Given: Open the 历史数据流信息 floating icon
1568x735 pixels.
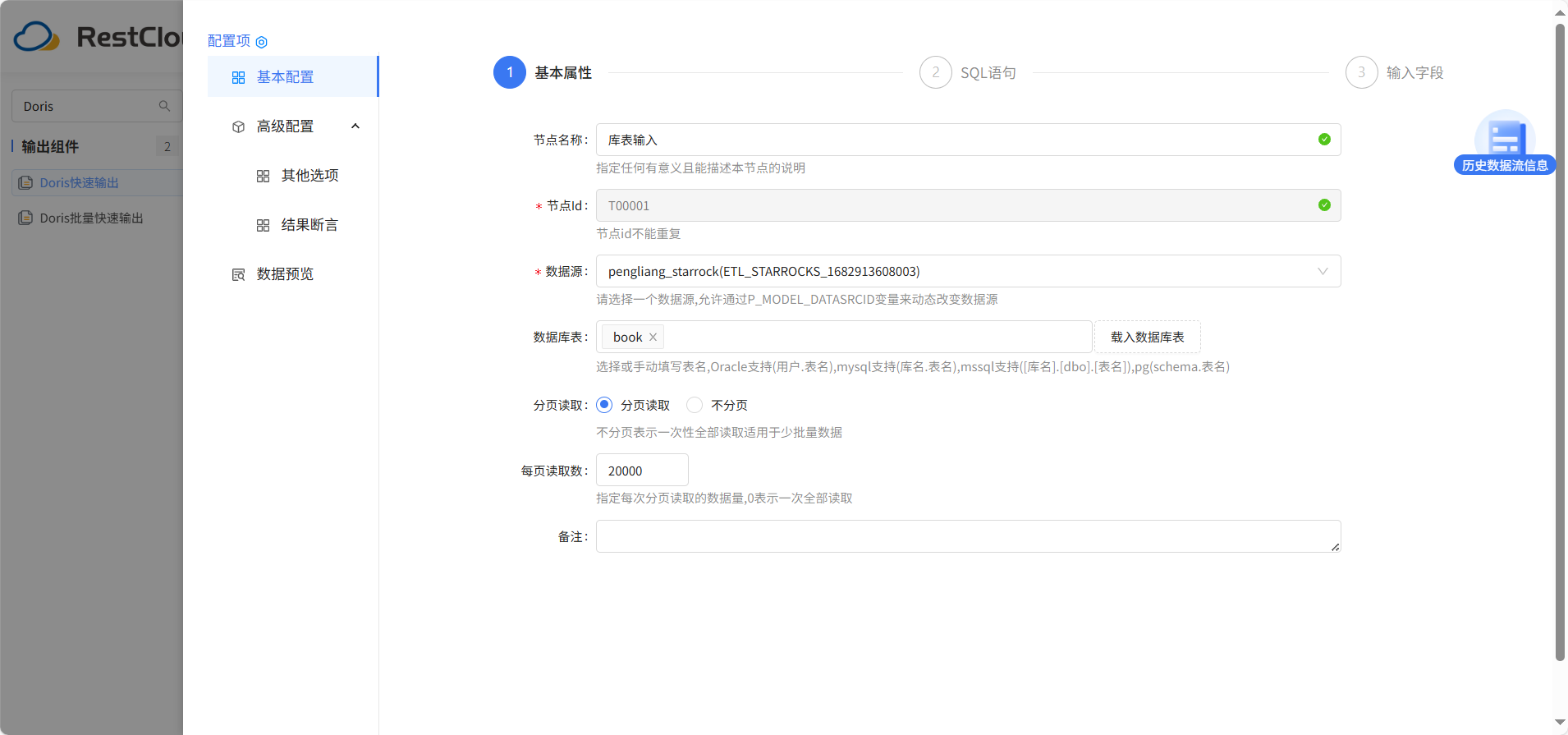Looking at the screenshot, I should tap(1505, 142).
